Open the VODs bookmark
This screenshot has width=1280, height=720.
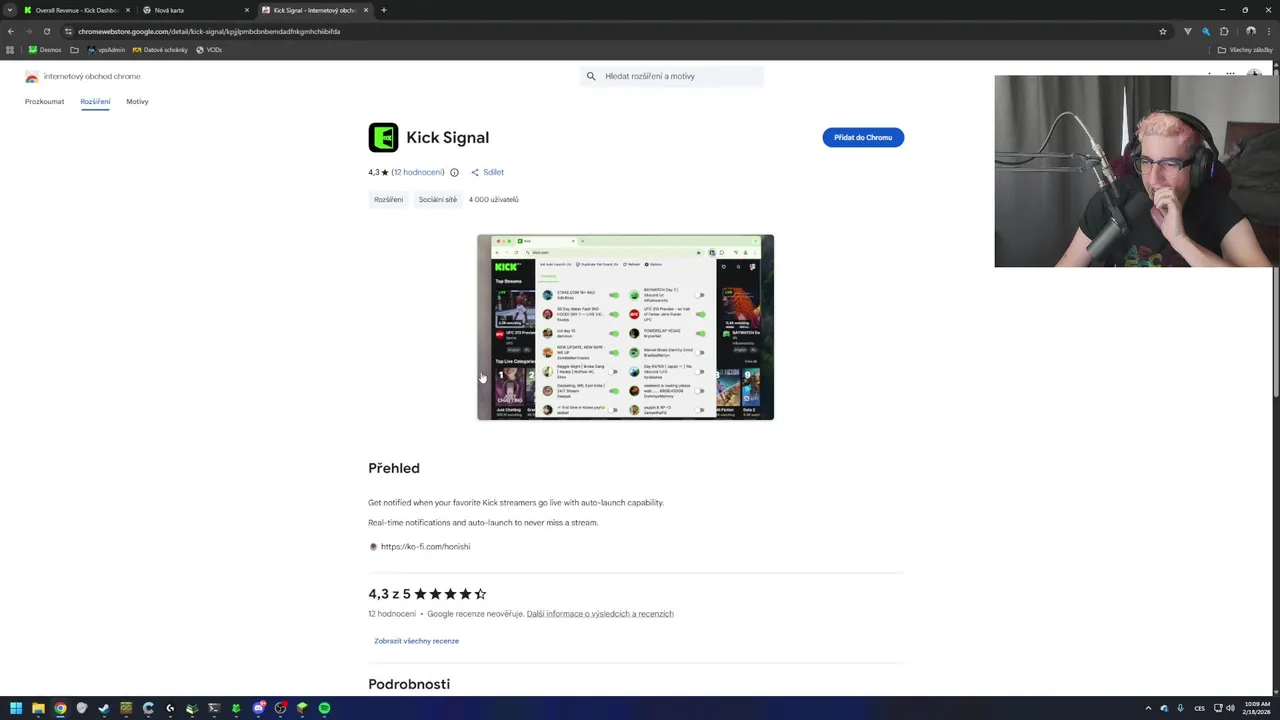point(209,50)
